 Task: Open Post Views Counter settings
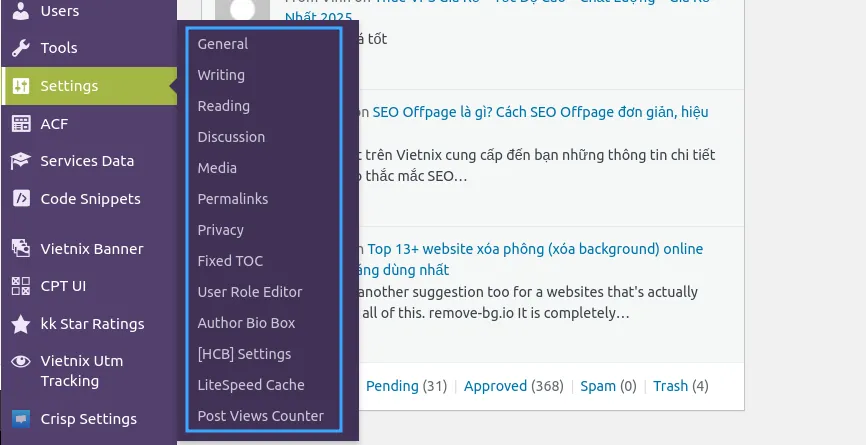[x=261, y=415]
